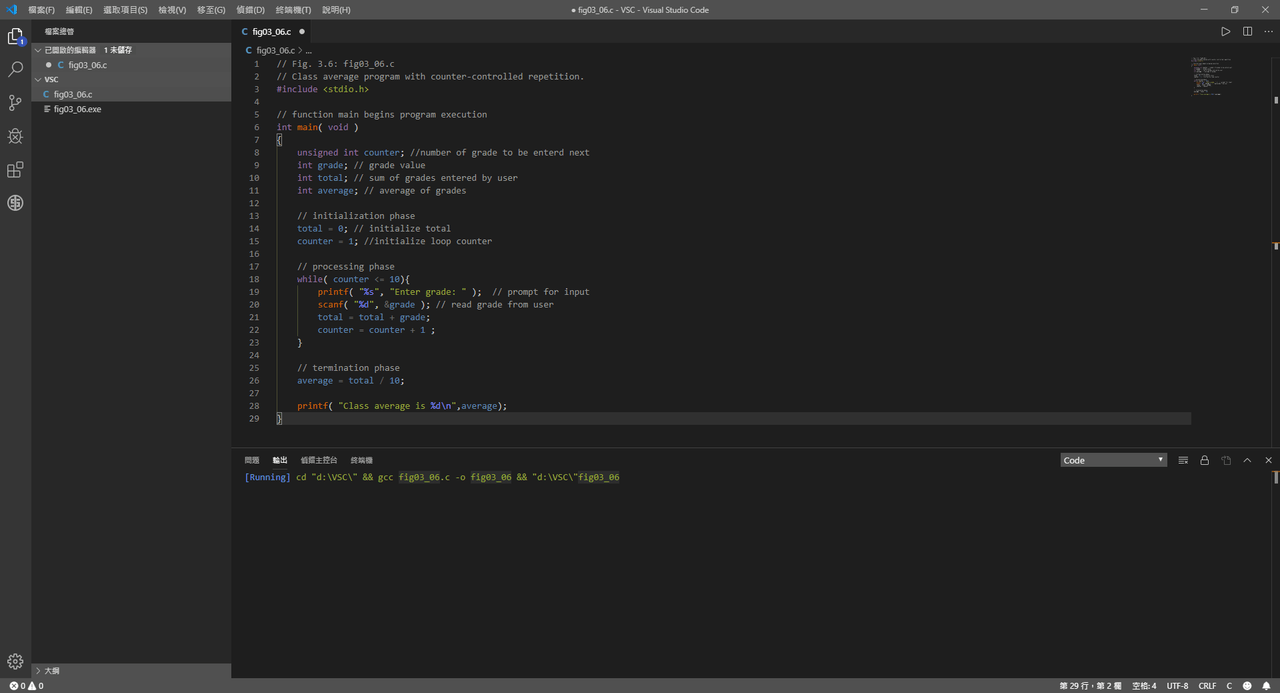1280x693 pixels.
Task: Open the Search view in the activity bar
Action: [15, 70]
